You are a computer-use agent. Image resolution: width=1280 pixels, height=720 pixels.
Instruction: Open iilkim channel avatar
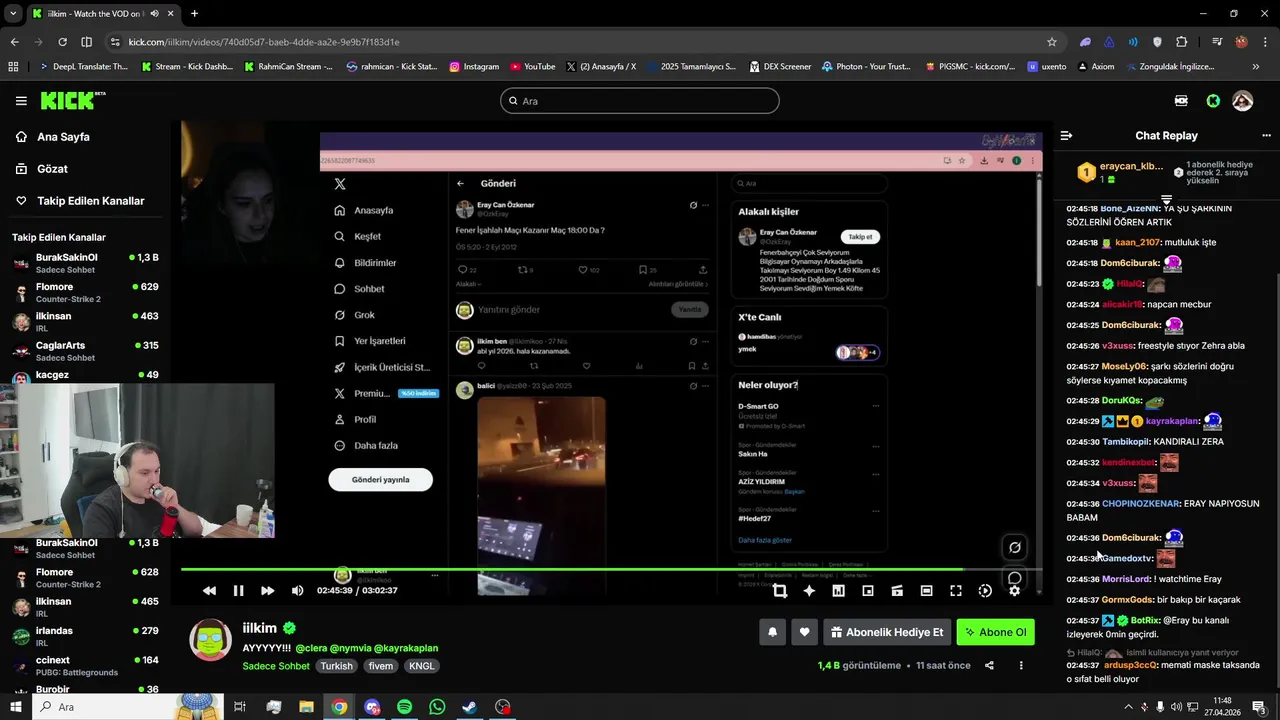coord(210,640)
